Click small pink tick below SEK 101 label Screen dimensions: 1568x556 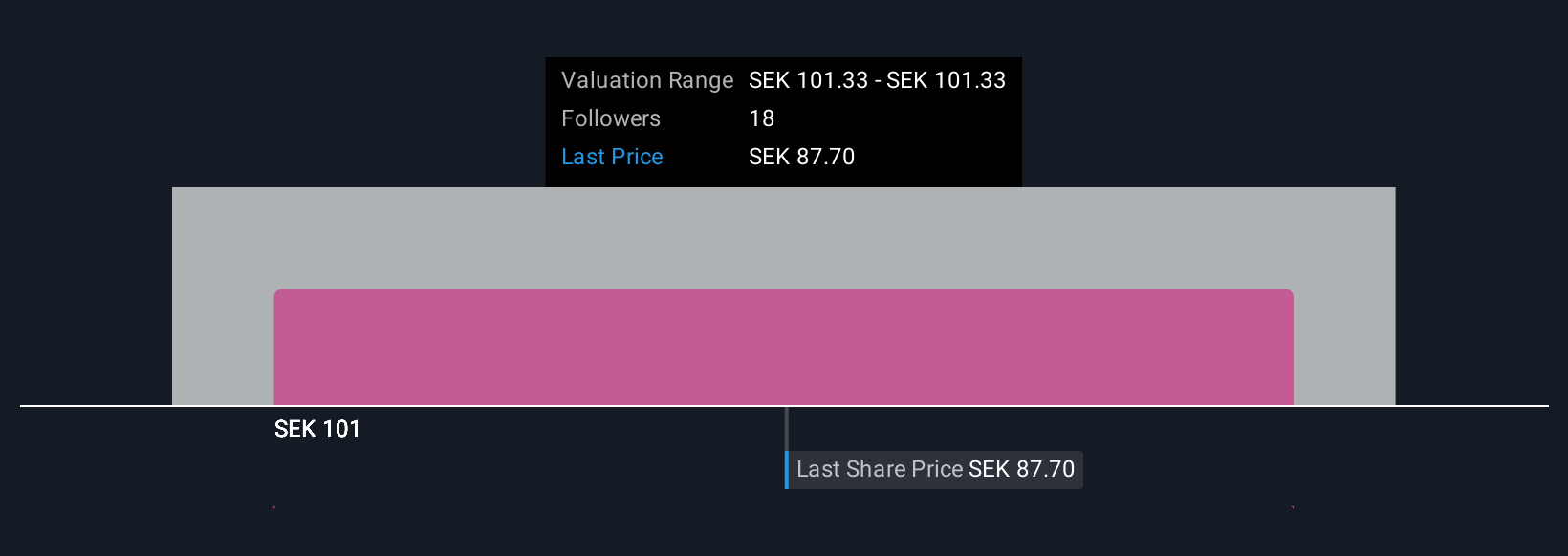(x=274, y=507)
